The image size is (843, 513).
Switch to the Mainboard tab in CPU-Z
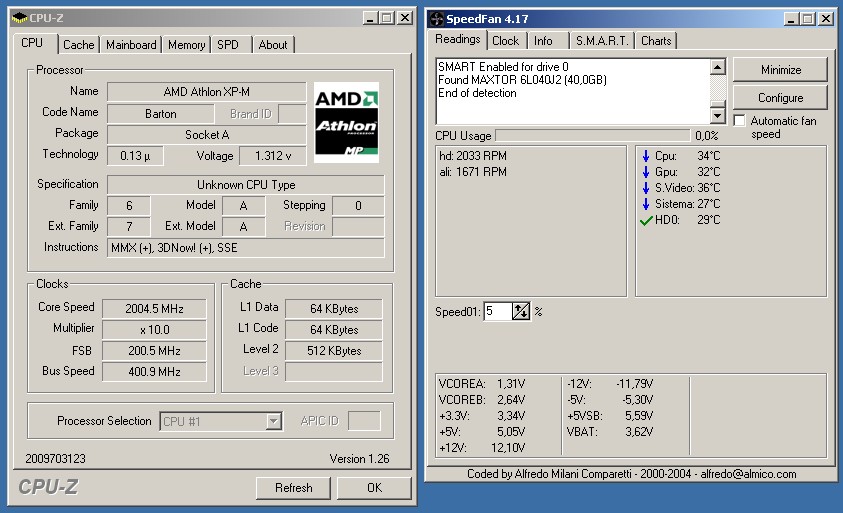click(131, 45)
